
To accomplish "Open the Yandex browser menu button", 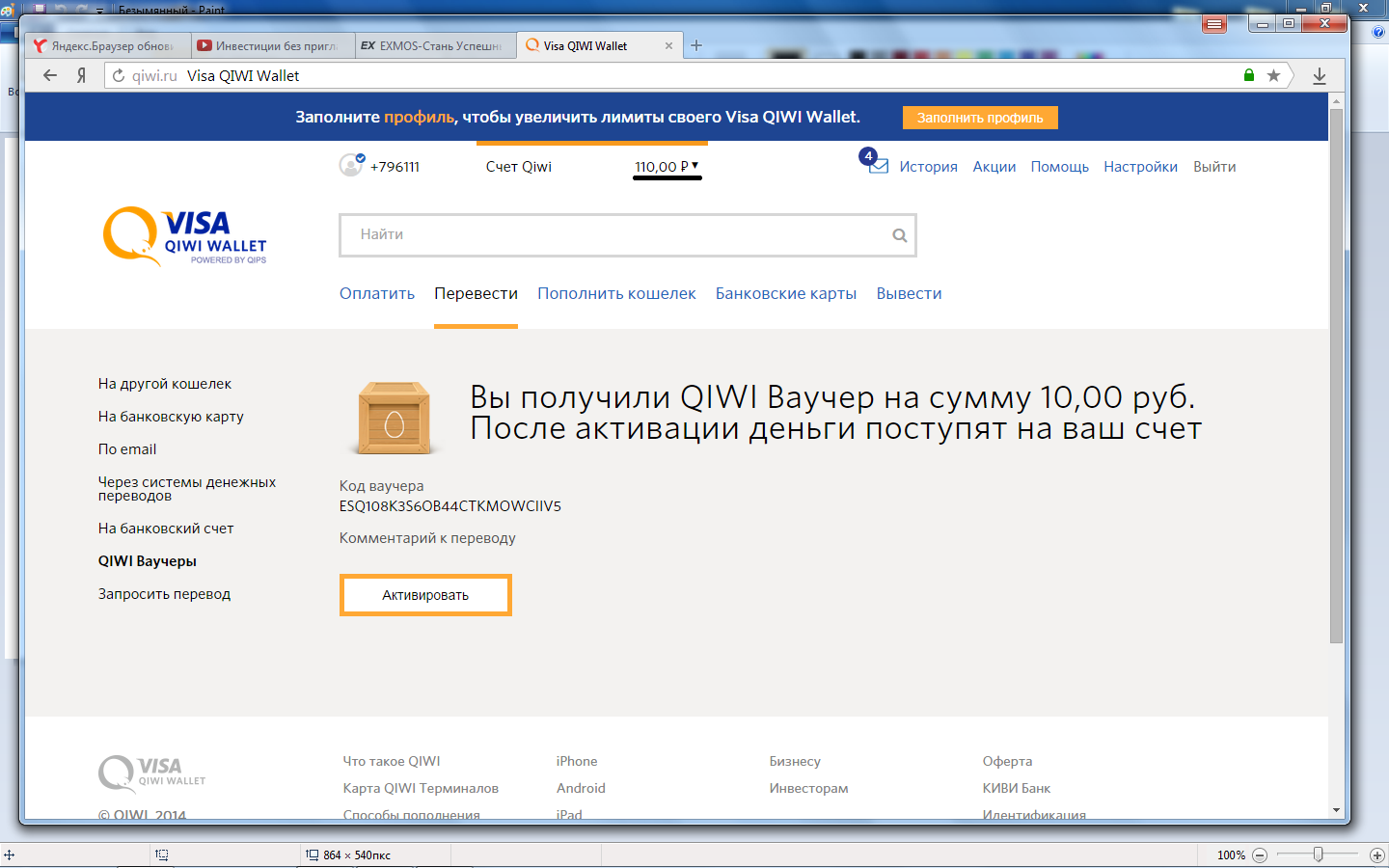I will pos(1214,24).
